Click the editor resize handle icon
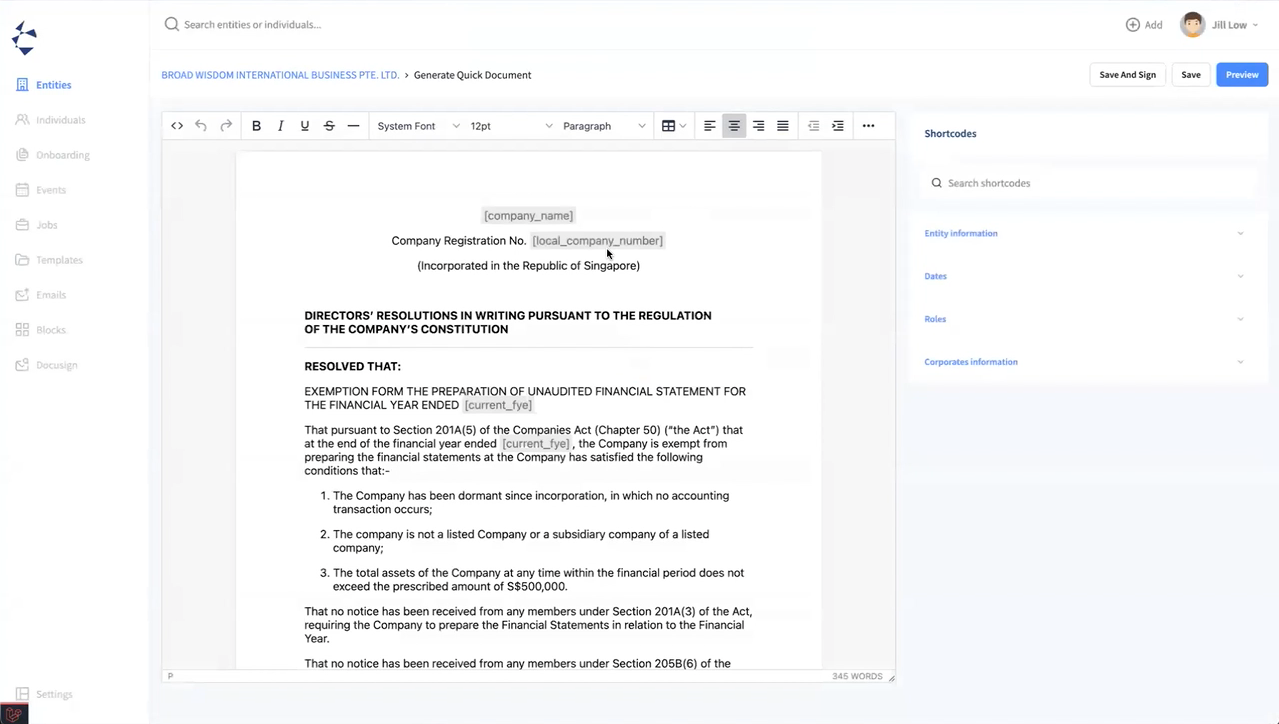Screen dimensions: 1279x724 (x=891, y=677)
